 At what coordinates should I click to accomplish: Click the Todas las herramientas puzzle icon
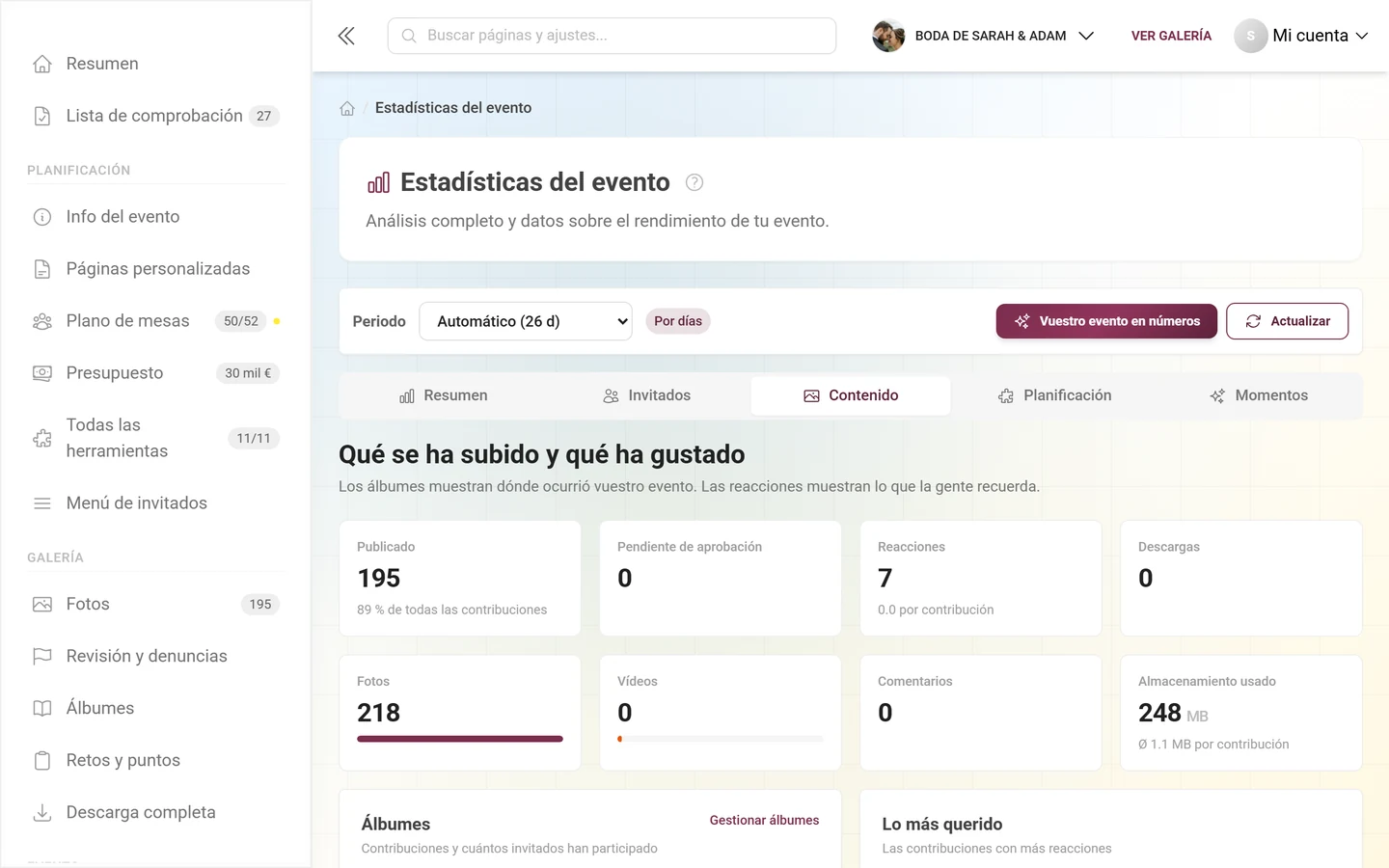click(42, 438)
